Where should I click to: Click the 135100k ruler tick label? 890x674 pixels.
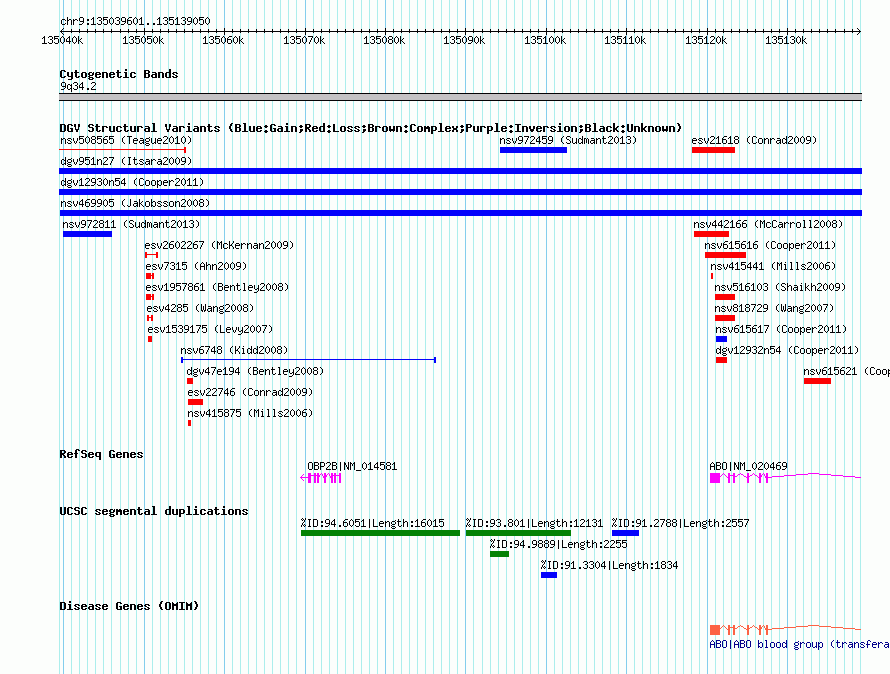pyautogui.click(x=545, y=40)
